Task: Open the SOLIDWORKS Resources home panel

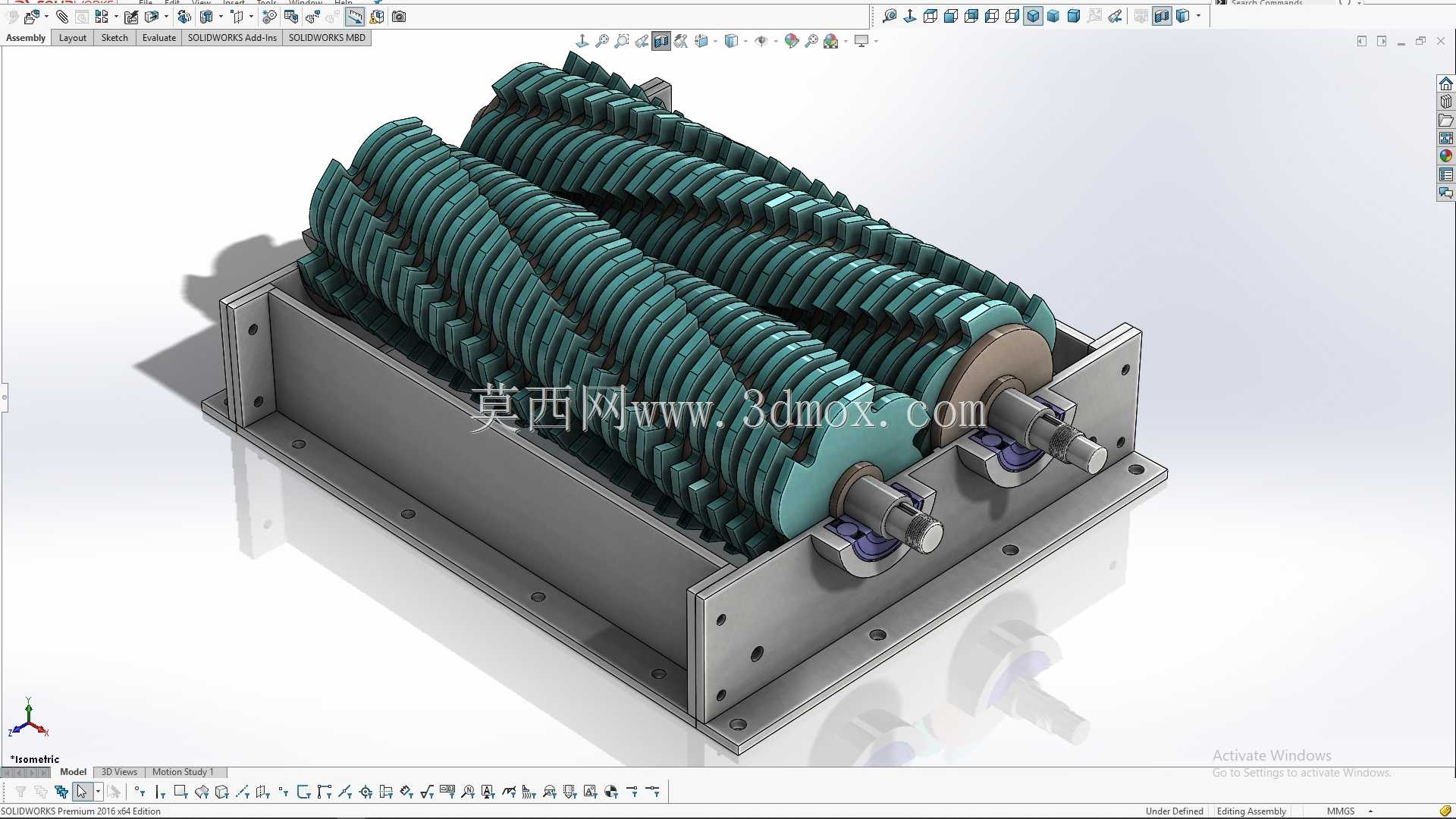Action: [x=1446, y=83]
